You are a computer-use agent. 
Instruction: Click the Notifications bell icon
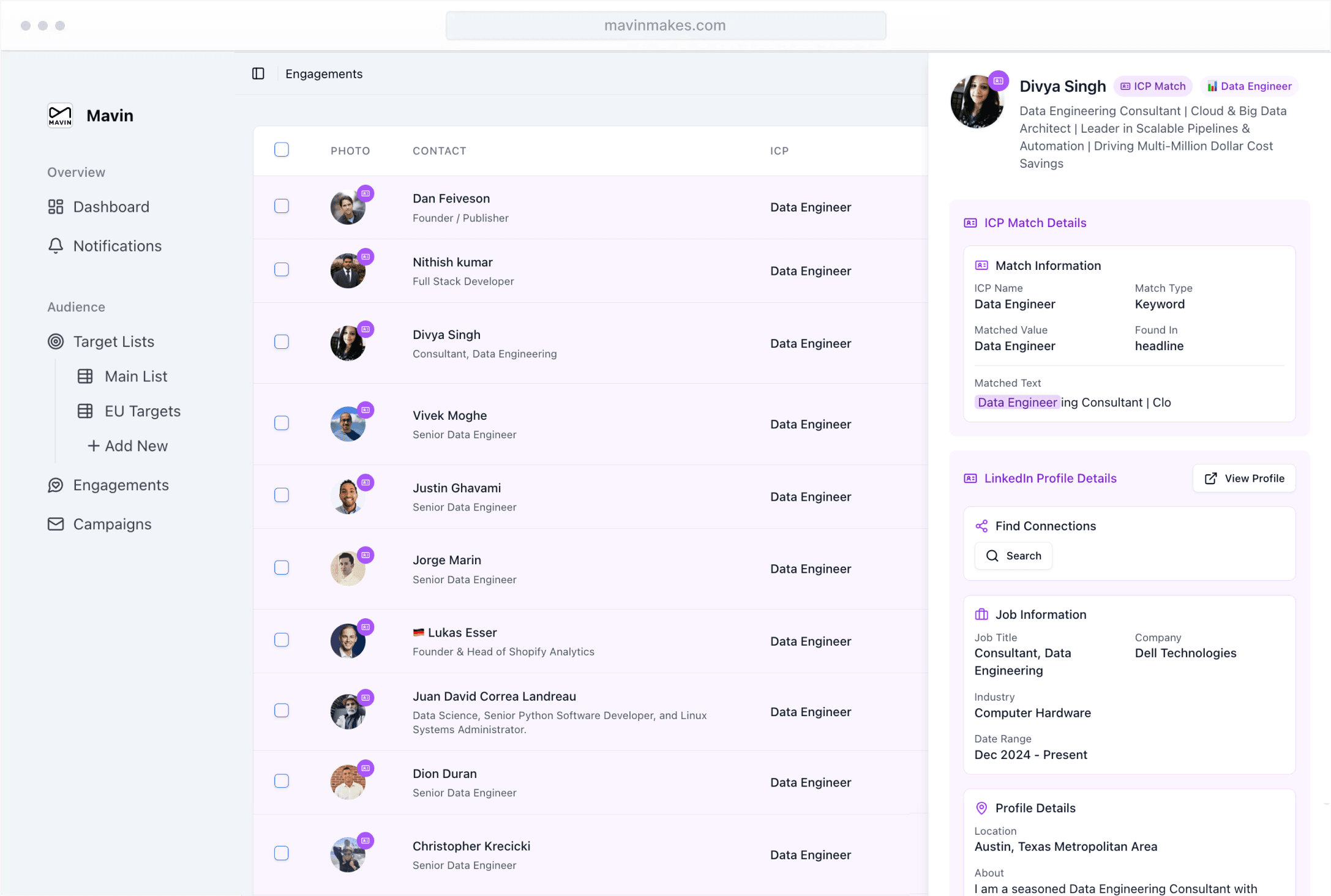56,246
